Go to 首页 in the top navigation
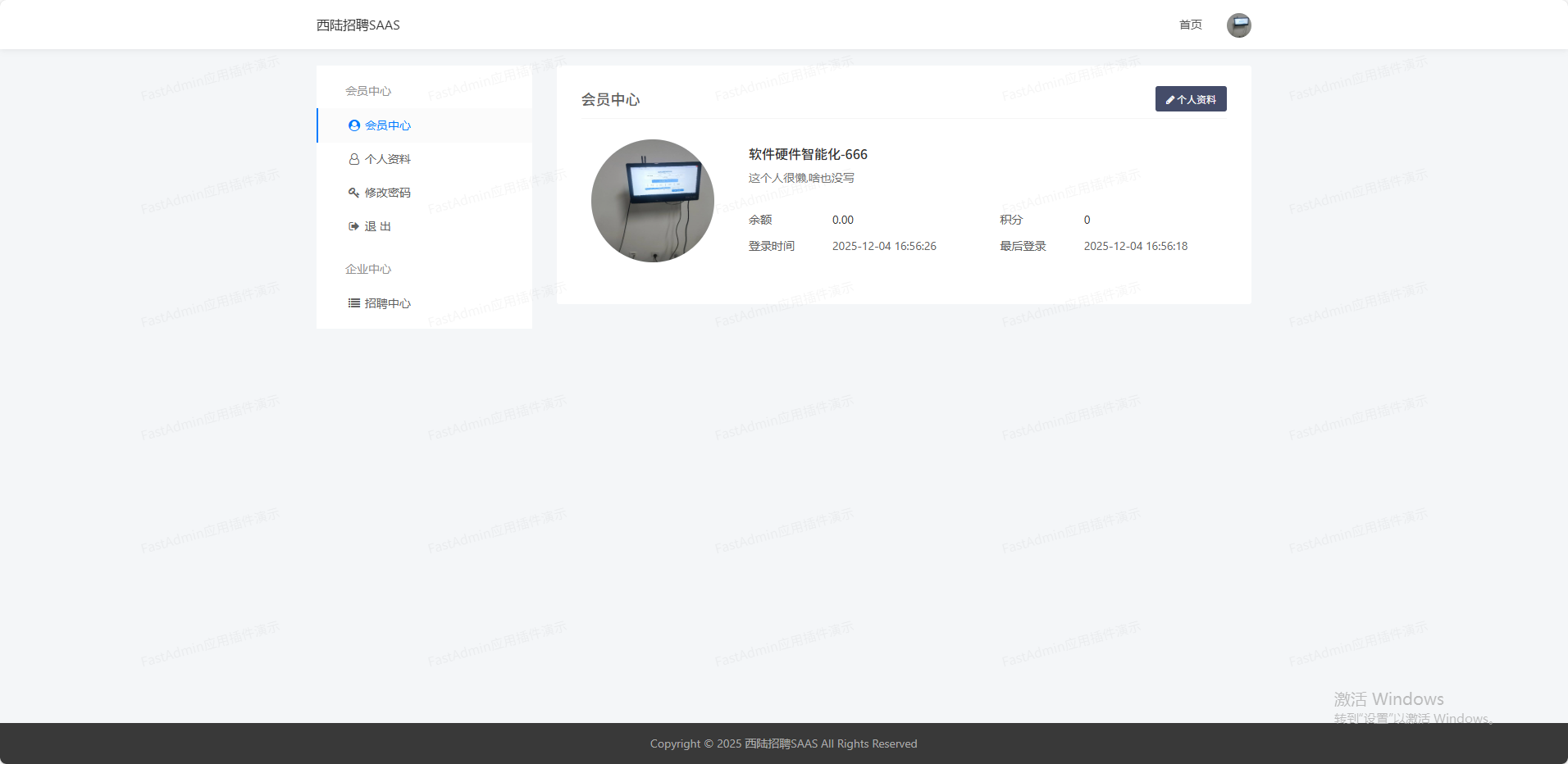Screen dimensions: 1568x764 [x=1190, y=25]
